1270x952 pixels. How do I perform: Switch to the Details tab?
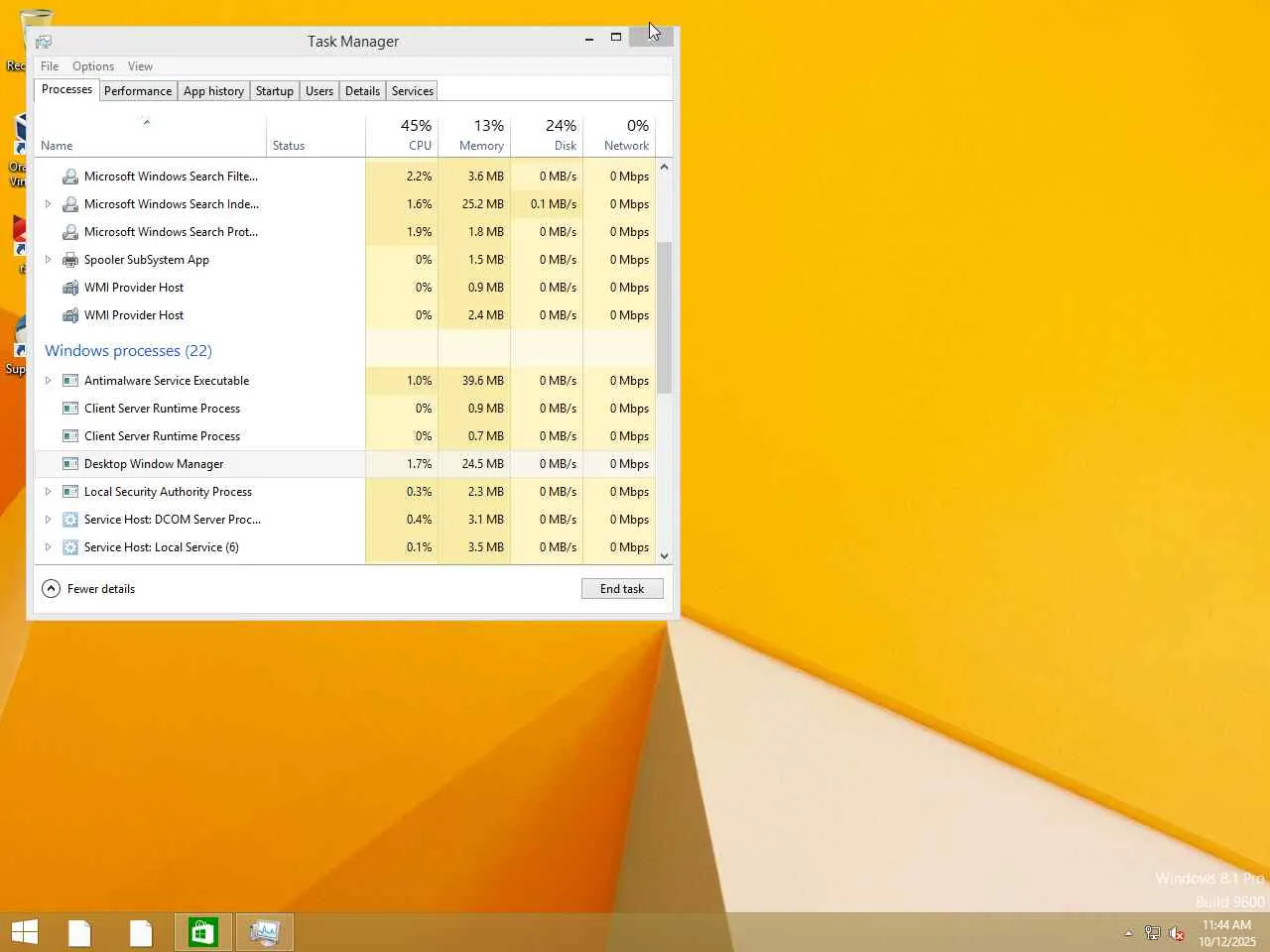tap(362, 91)
